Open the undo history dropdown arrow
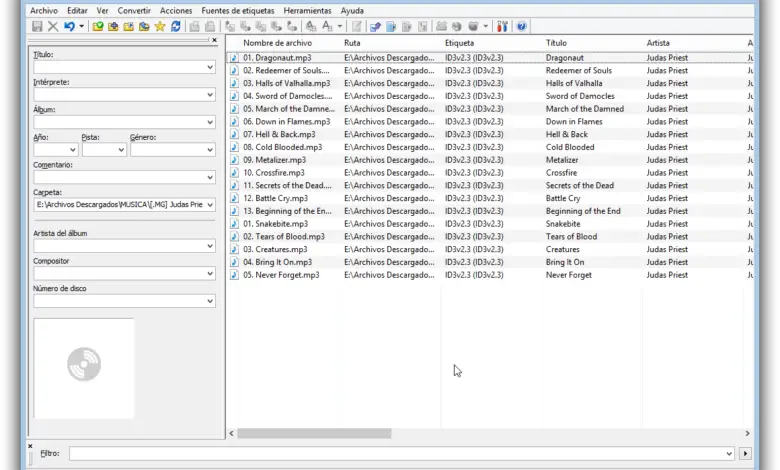The width and height of the screenshot is (780, 470). (x=81, y=26)
